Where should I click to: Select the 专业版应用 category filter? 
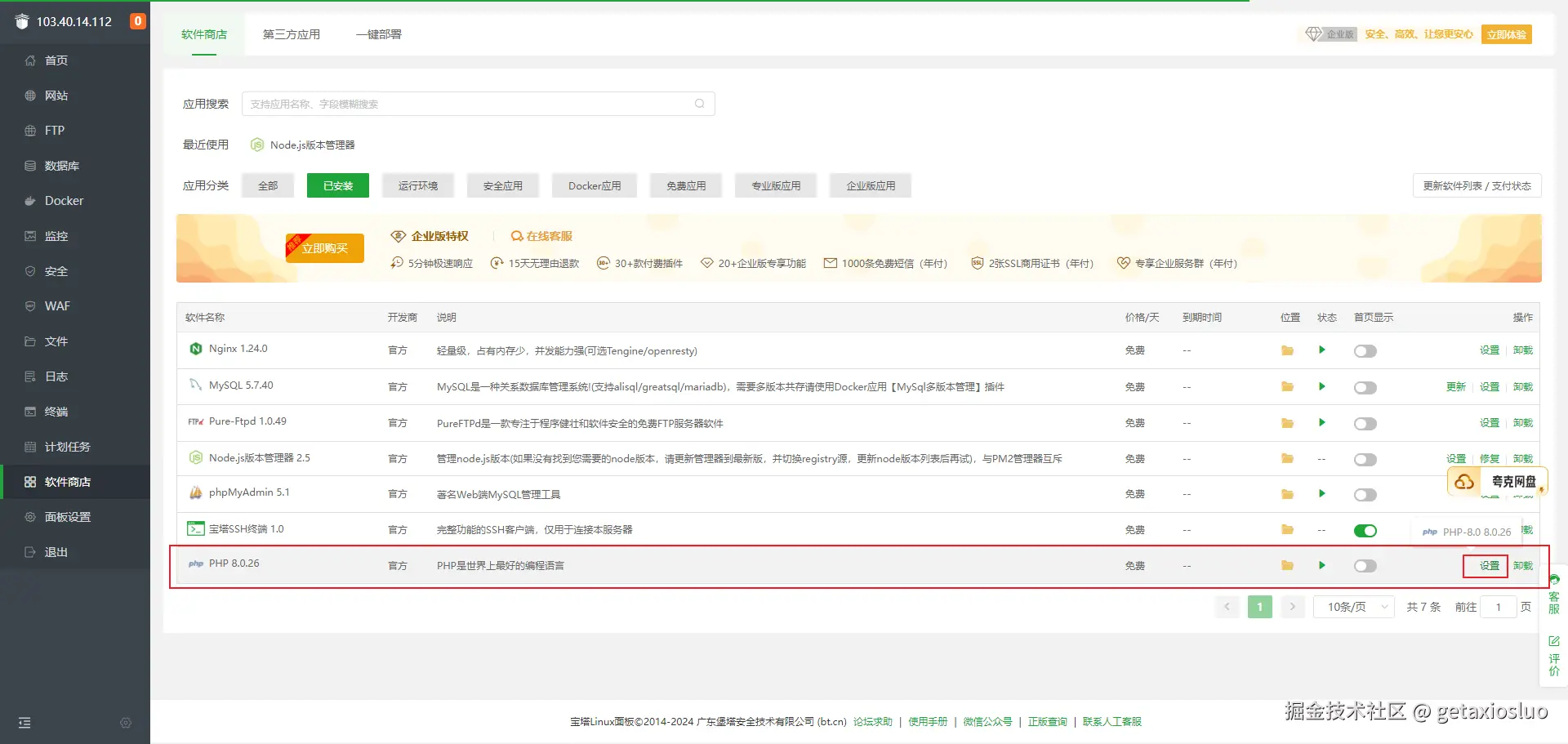pos(776,185)
